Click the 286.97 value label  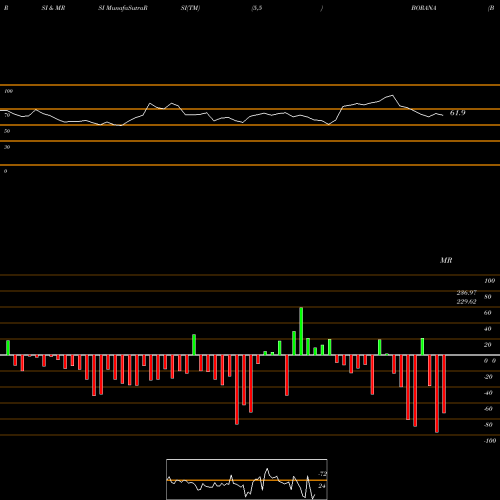pyautogui.click(x=467, y=293)
